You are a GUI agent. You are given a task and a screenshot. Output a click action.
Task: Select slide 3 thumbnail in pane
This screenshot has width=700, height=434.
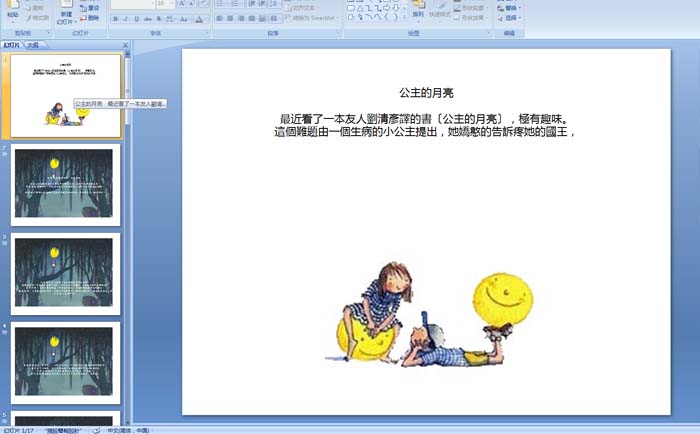(x=66, y=273)
